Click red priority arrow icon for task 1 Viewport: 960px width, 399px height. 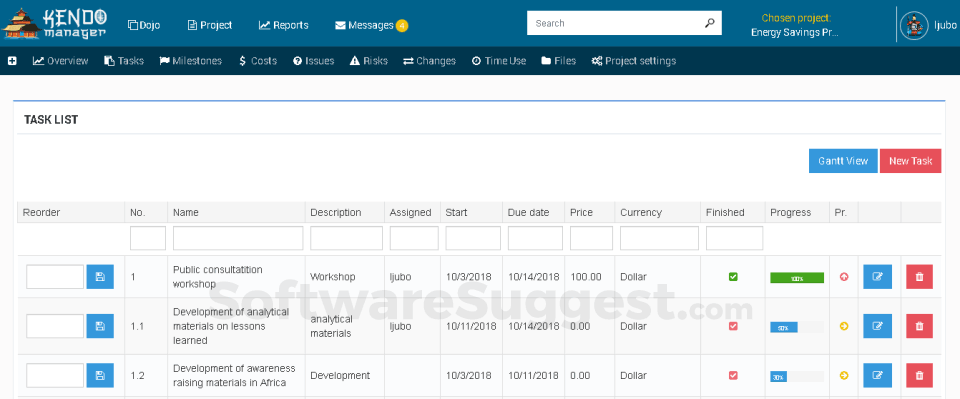(x=844, y=277)
